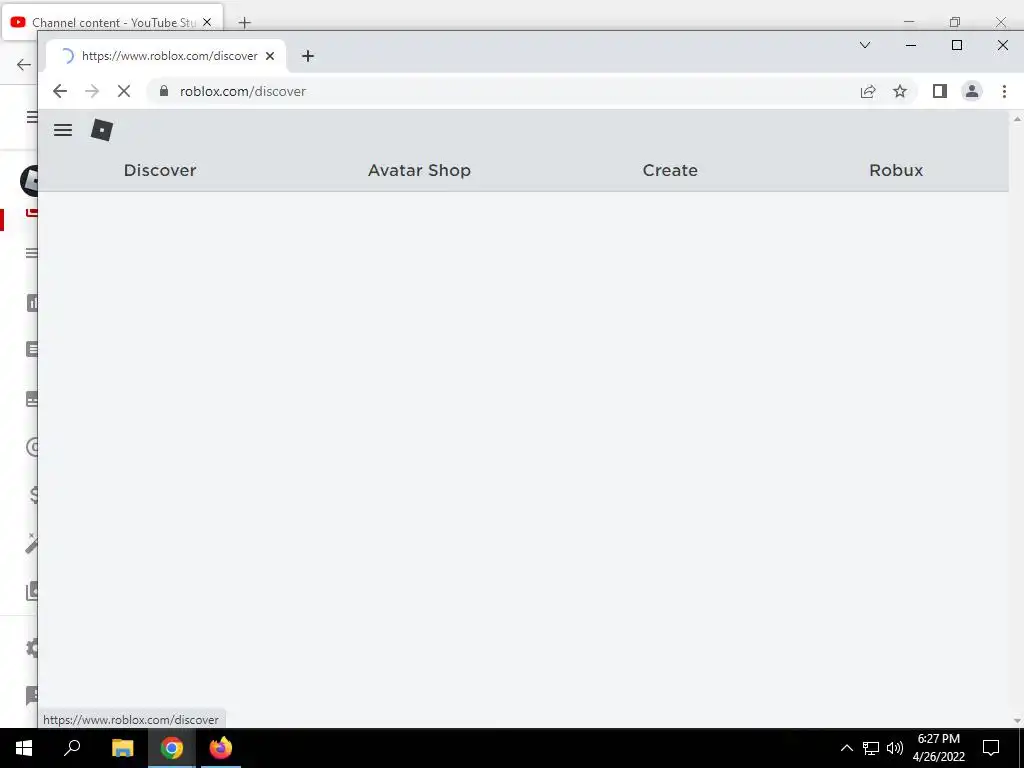The height and width of the screenshot is (768, 1024).
Task: Open the volume tray icon
Action: click(x=895, y=748)
